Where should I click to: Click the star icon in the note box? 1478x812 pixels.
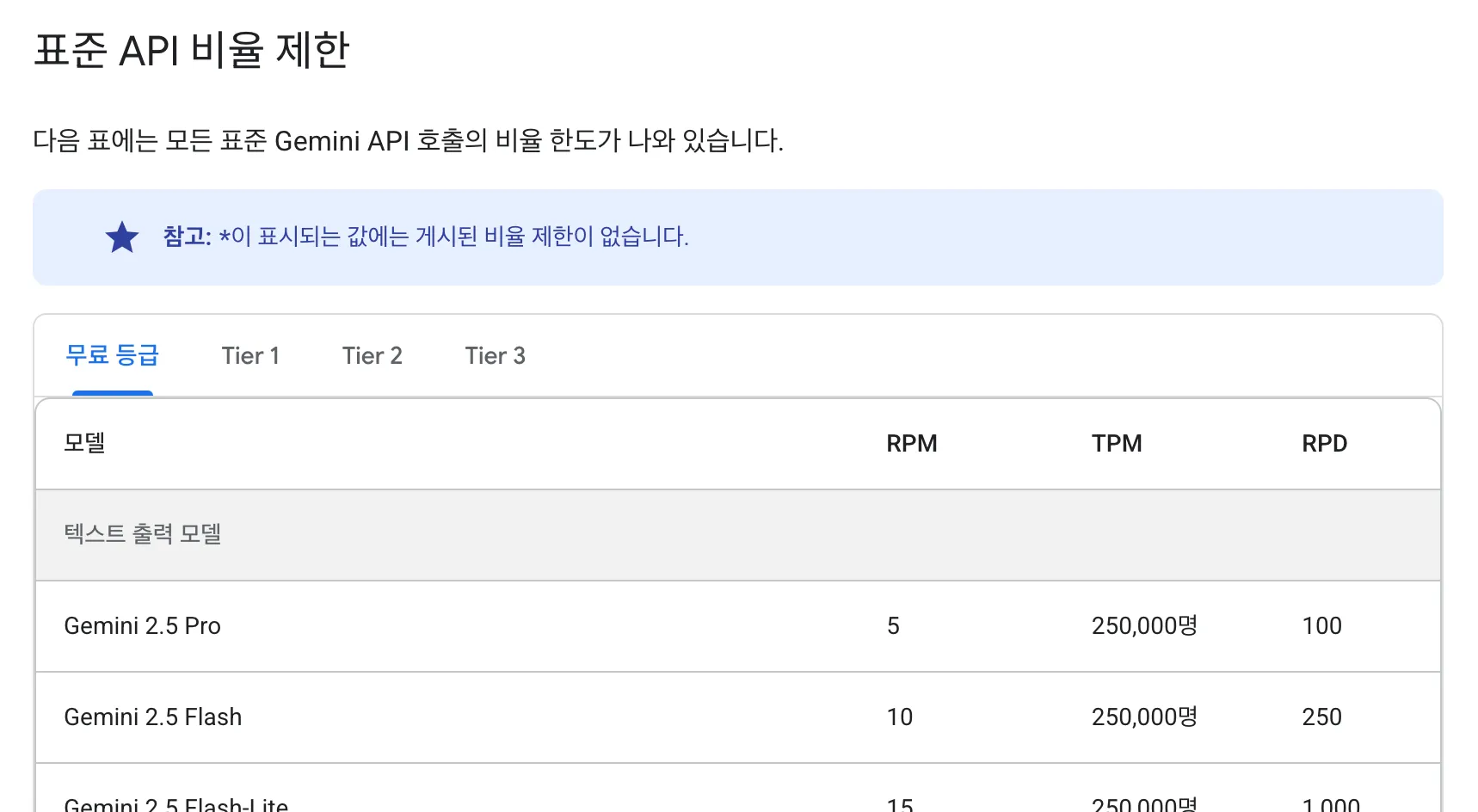pyautogui.click(x=122, y=237)
